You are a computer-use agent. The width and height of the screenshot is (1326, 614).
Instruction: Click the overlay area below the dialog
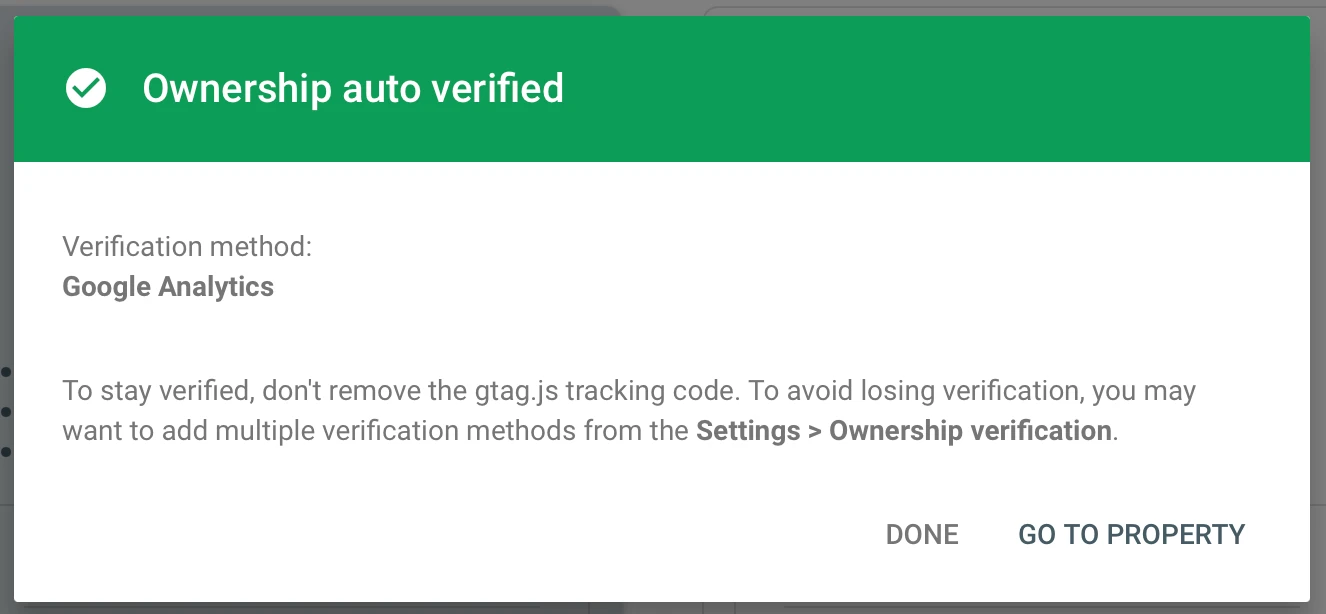coord(660,608)
